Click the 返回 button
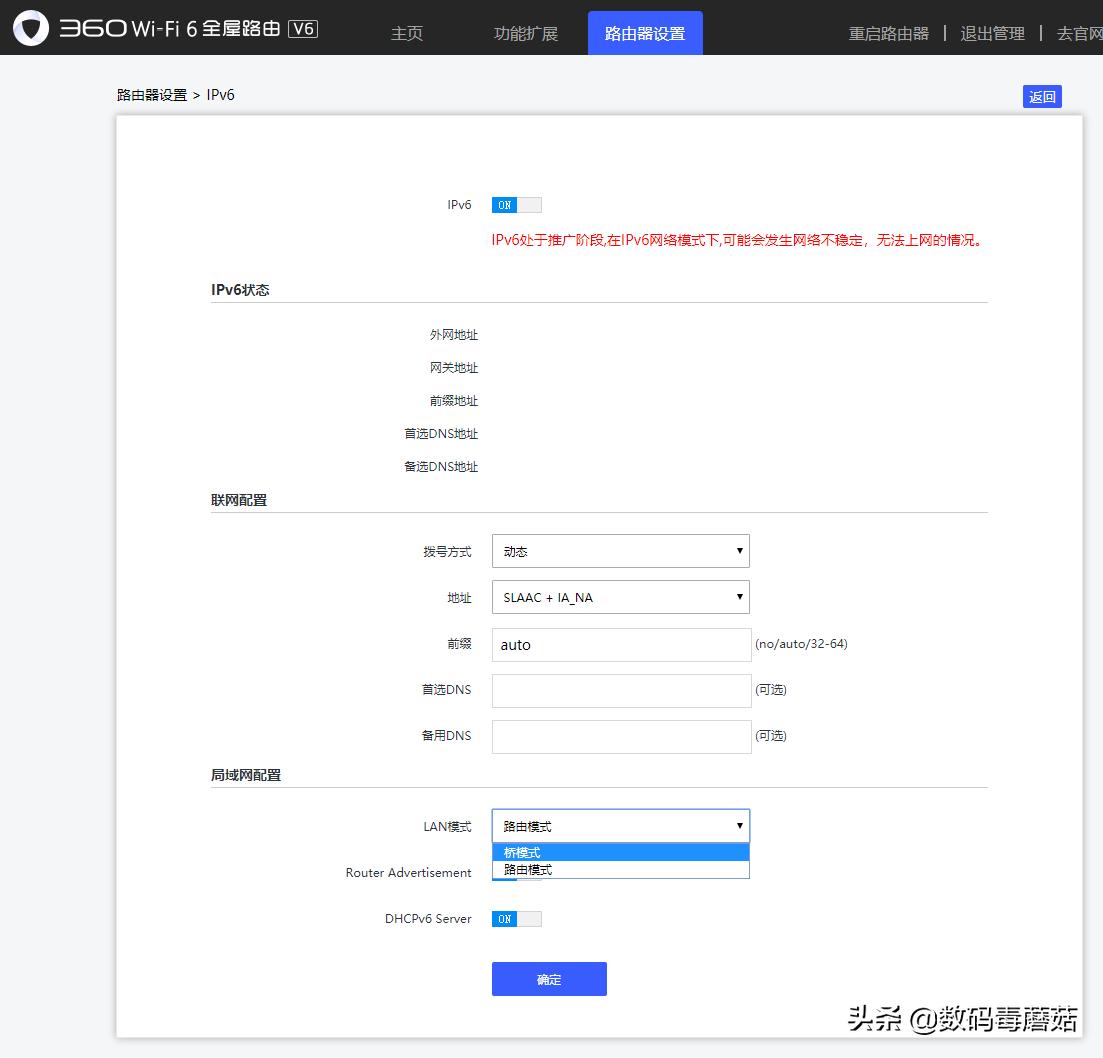1103x1058 pixels. [1042, 96]
